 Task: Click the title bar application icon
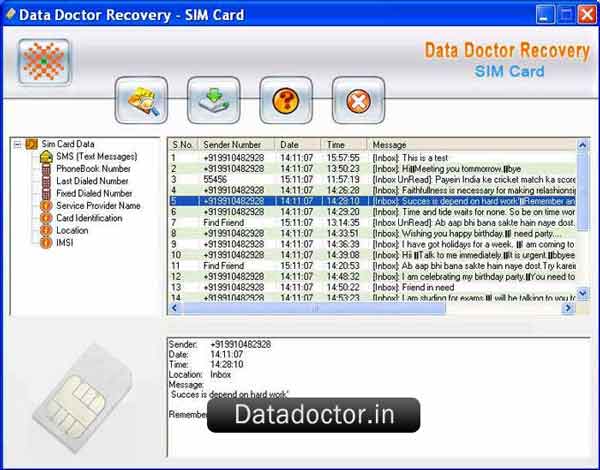pyautogui.click(x=11, y=15)
